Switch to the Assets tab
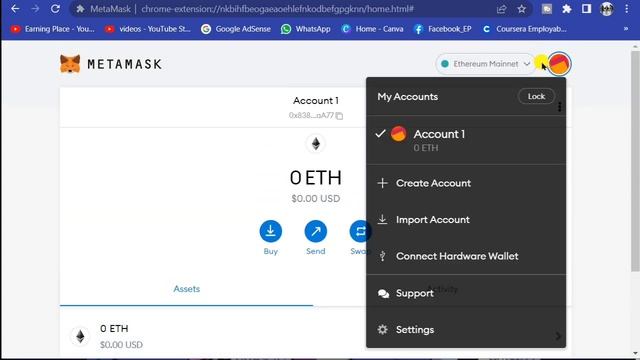Viewport: 640px width, 360px height. (x=187, y=289)
